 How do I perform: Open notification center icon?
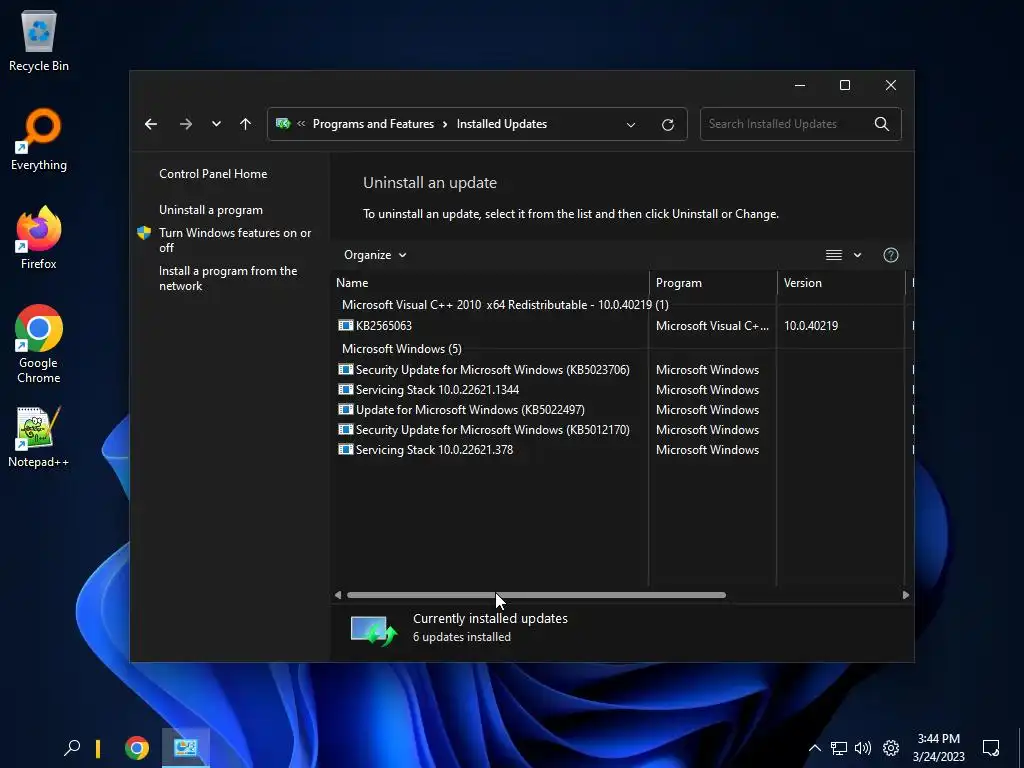[x=991, y=748]
